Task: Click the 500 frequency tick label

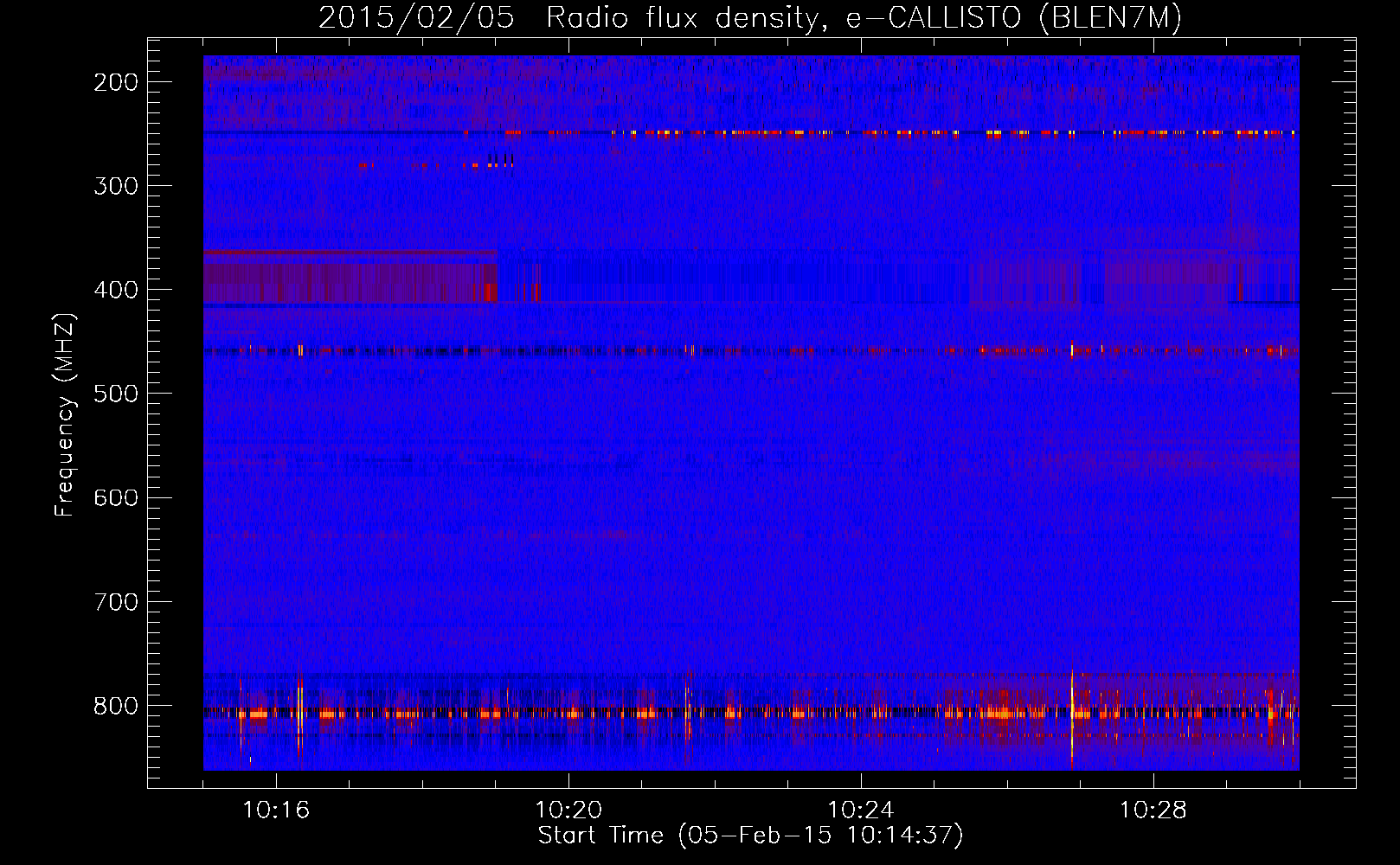Action: tap(116, 394)
